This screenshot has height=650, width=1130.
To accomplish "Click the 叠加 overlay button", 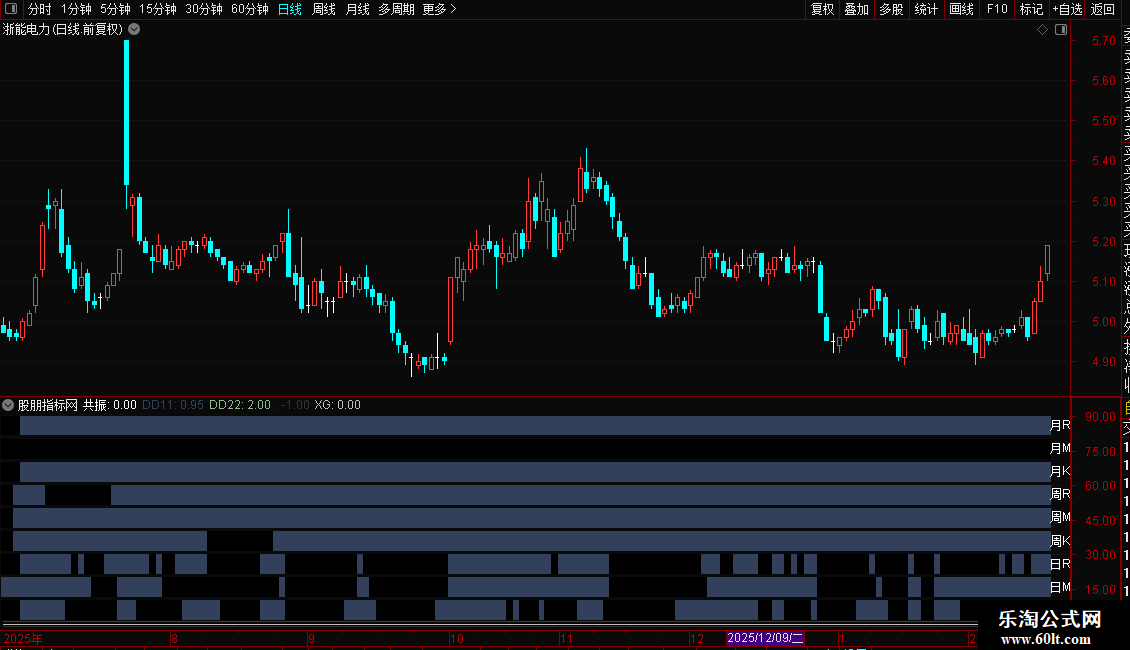I will point(856,9).
